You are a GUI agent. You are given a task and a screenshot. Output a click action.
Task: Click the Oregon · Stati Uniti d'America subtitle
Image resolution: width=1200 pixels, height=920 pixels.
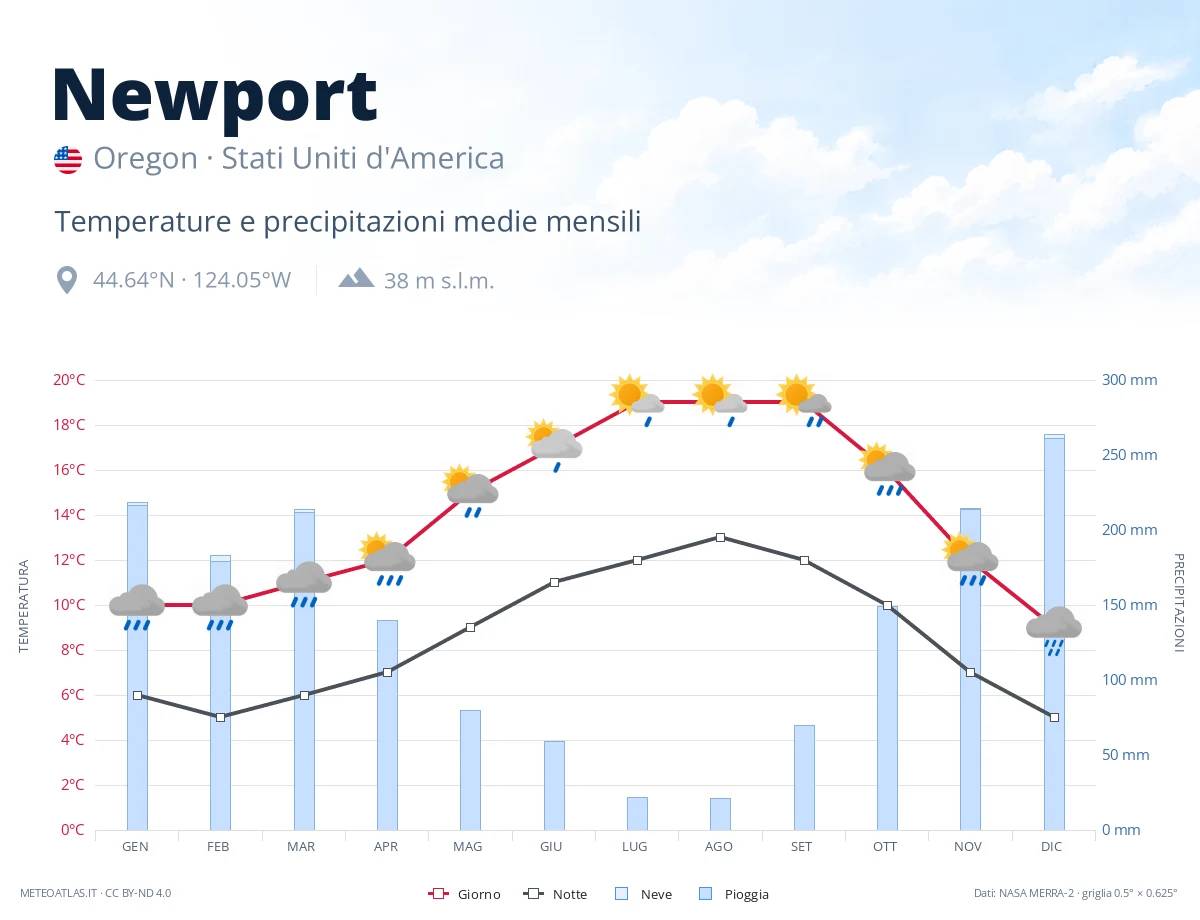tap(299, 158)
